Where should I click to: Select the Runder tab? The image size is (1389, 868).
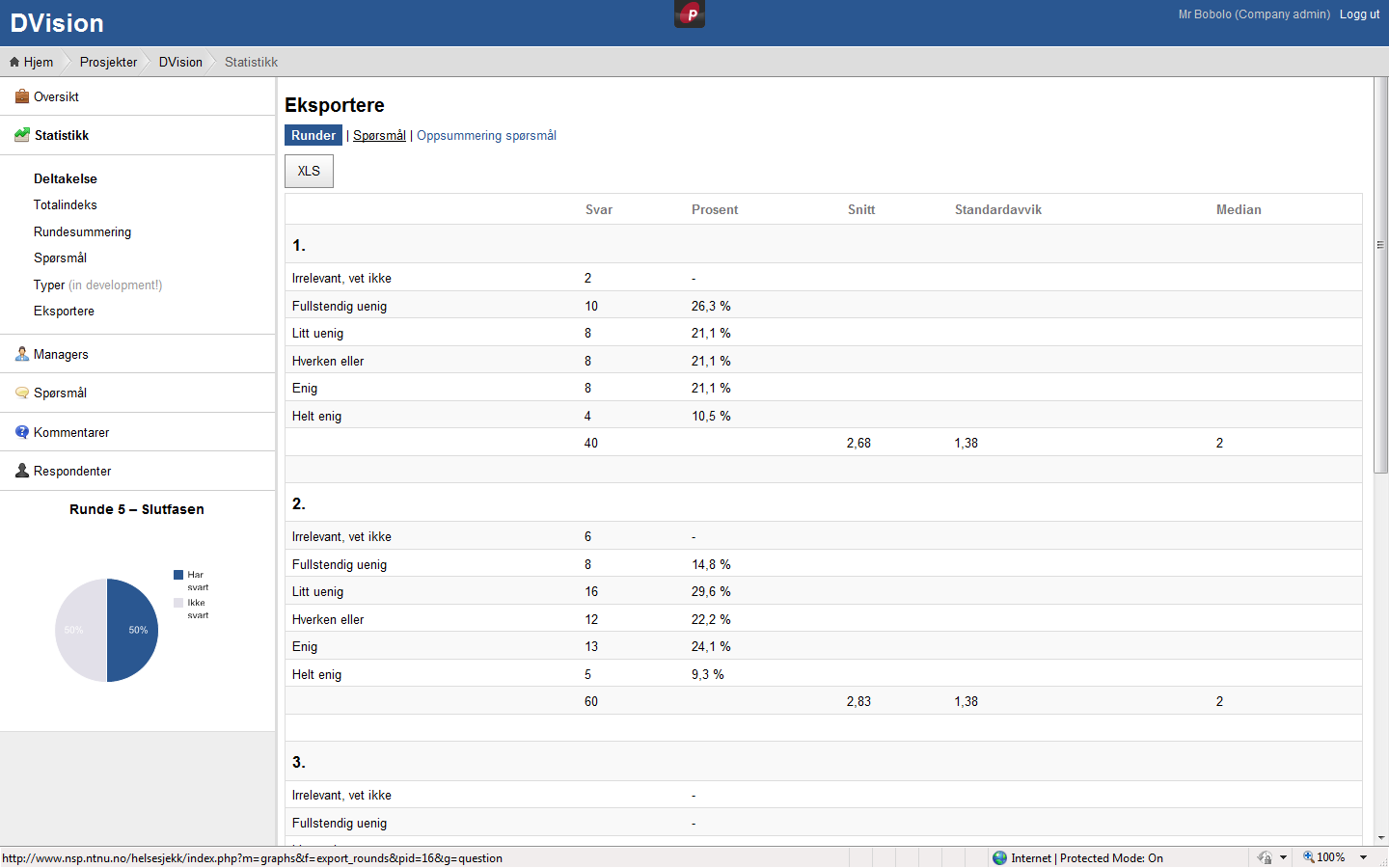313,135
